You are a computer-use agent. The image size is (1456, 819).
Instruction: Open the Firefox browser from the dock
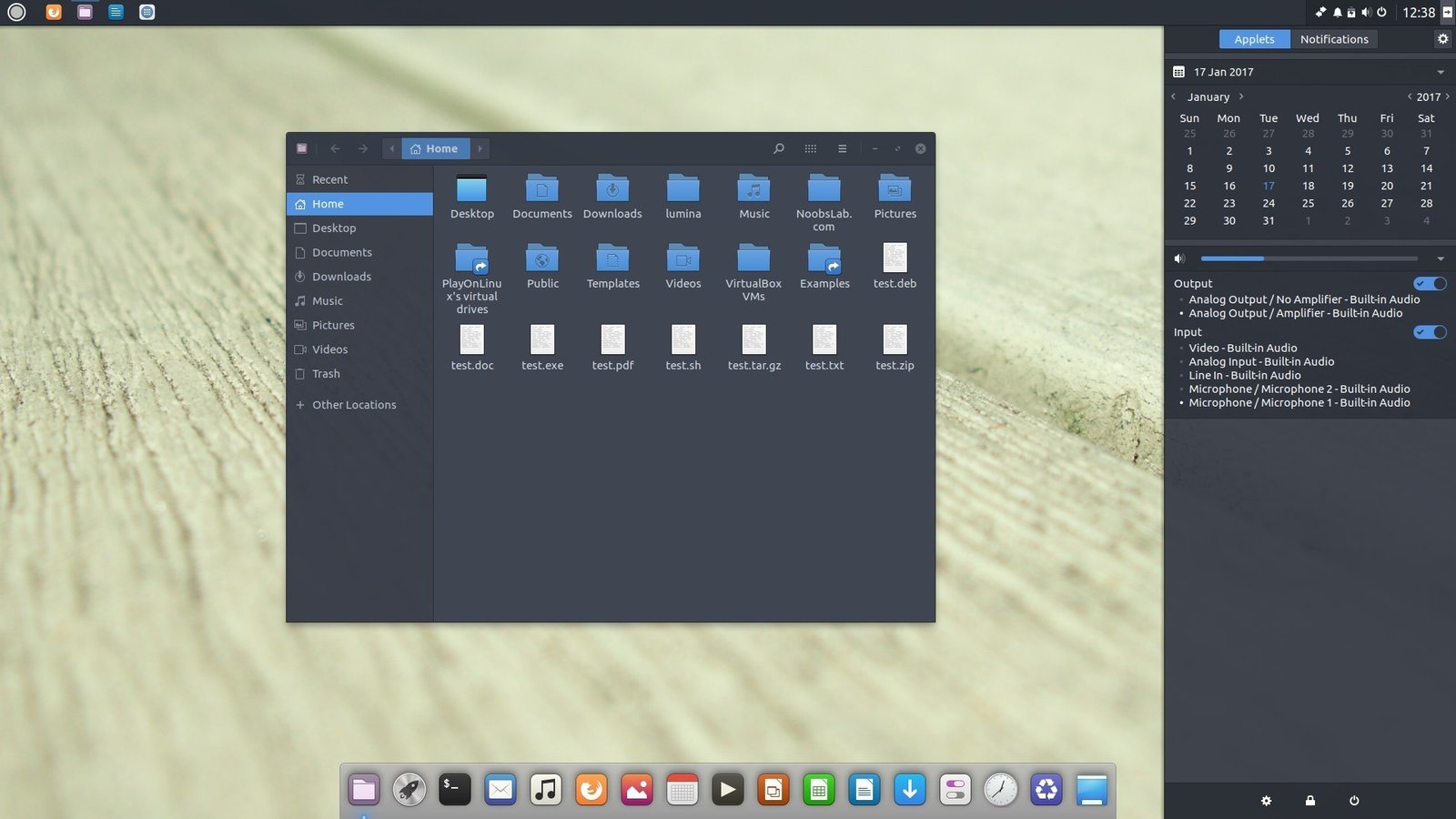click(x=591, y=789)
